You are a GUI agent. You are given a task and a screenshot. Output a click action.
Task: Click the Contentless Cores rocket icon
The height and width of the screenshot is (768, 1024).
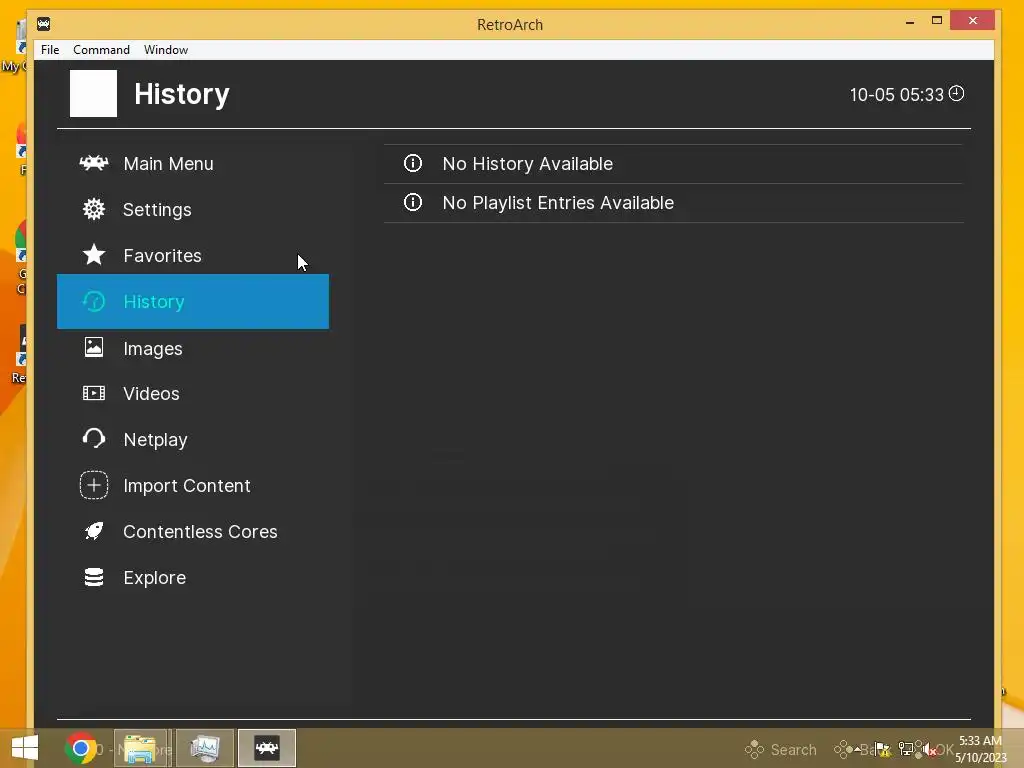point(94,531)
